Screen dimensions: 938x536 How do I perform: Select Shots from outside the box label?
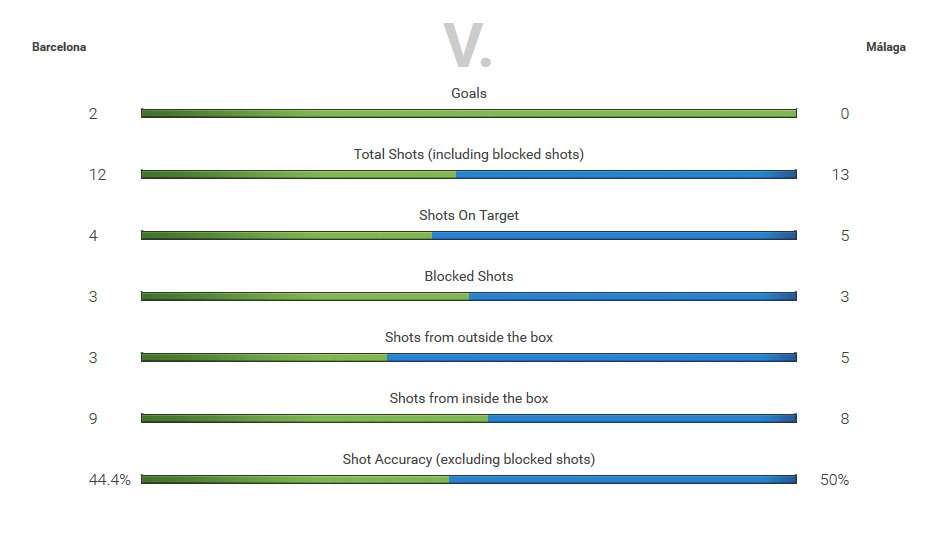coord(469,337)
